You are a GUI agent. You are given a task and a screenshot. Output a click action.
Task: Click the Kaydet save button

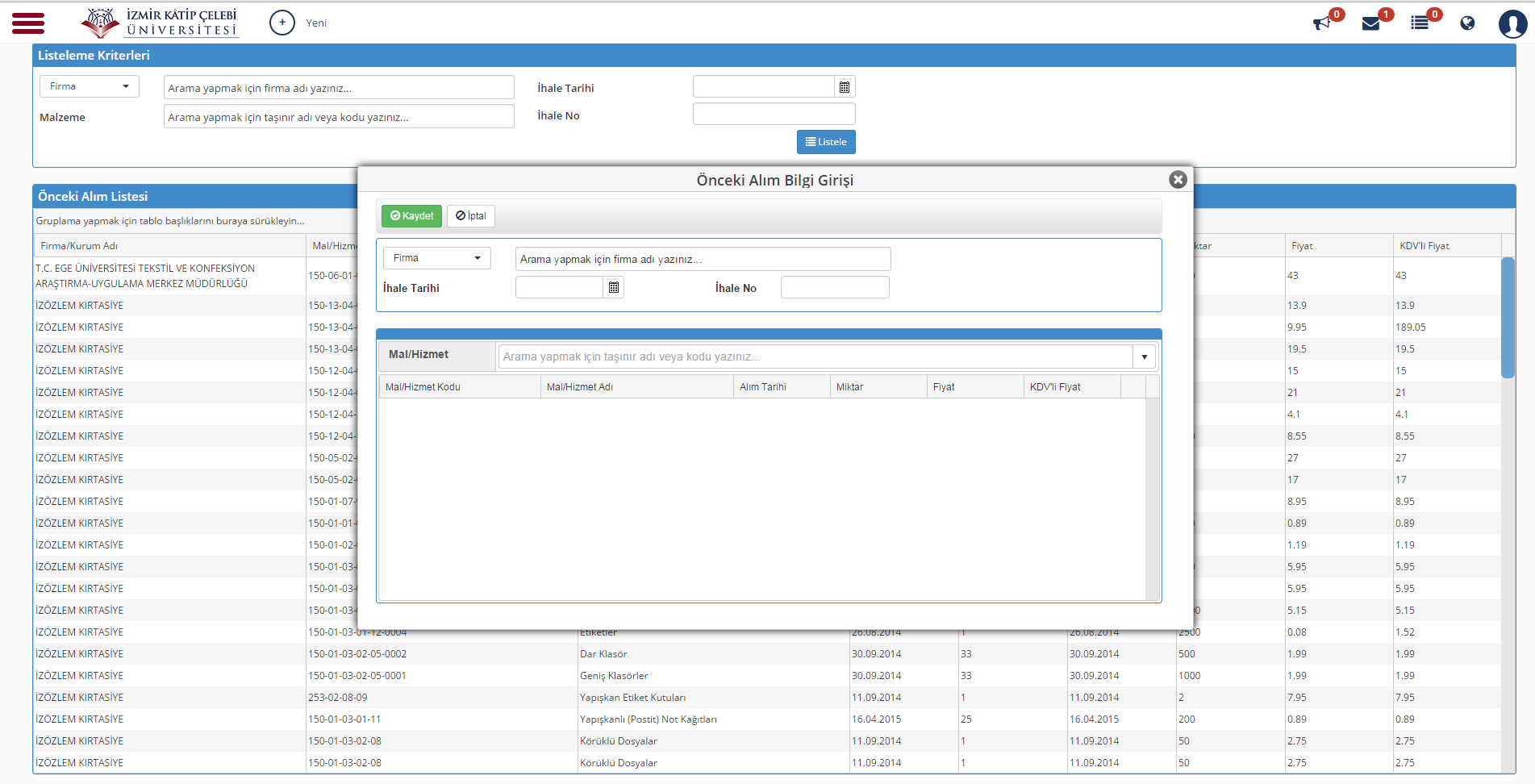click(411, 216)
